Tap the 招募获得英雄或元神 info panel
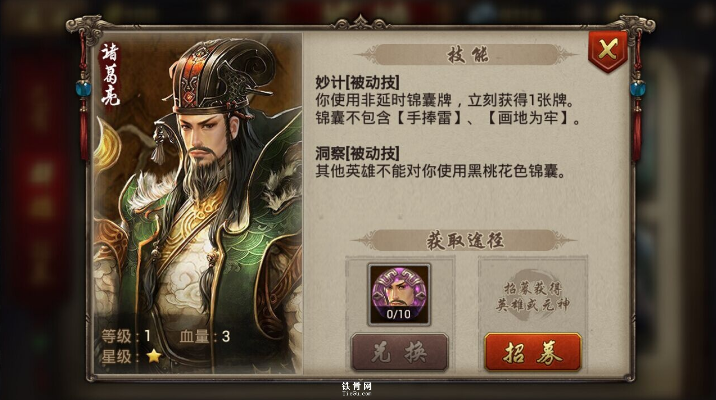This screenshot has width=716, height=400. tap(532, 296)
